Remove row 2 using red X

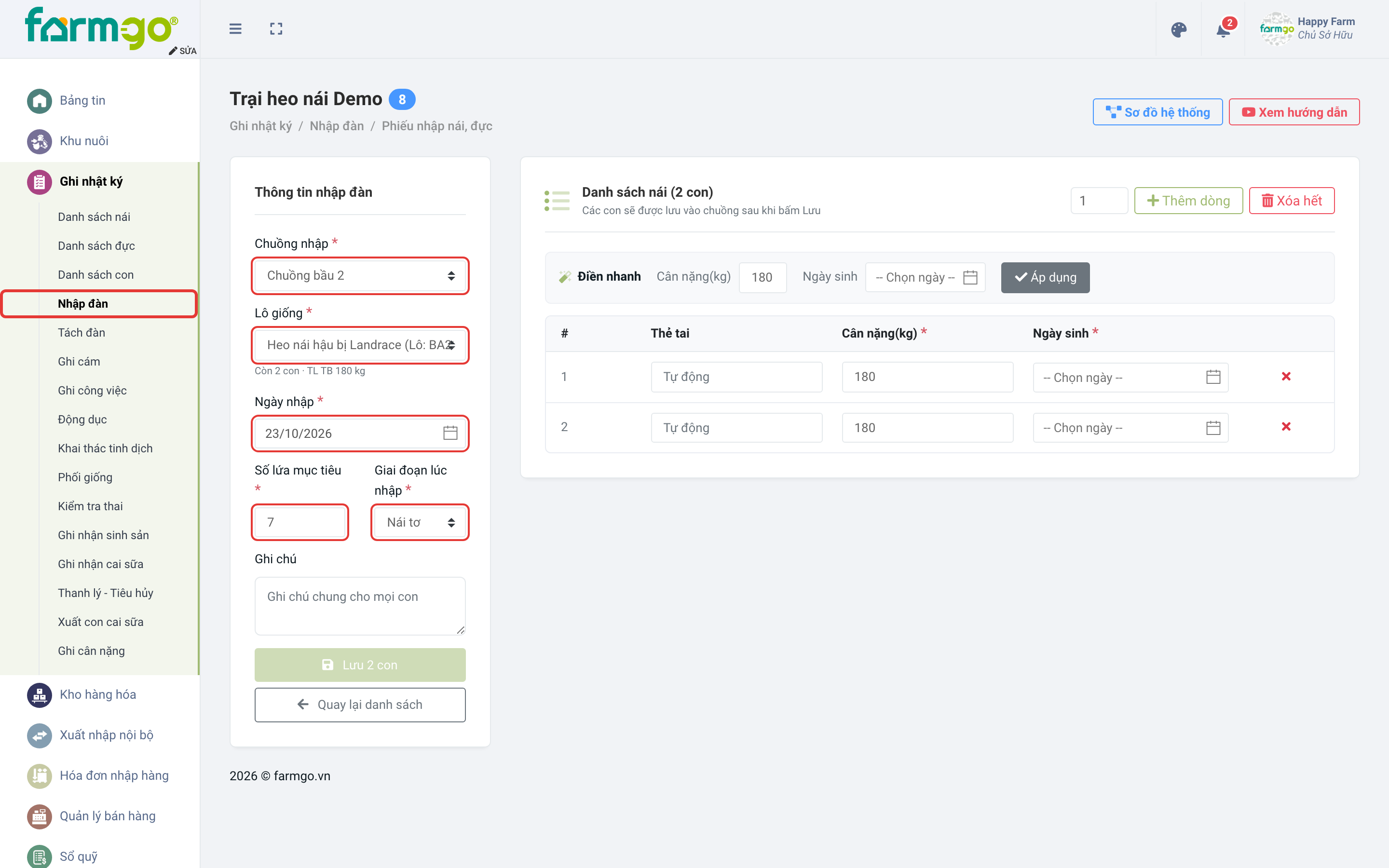(x=1286, y=427)
